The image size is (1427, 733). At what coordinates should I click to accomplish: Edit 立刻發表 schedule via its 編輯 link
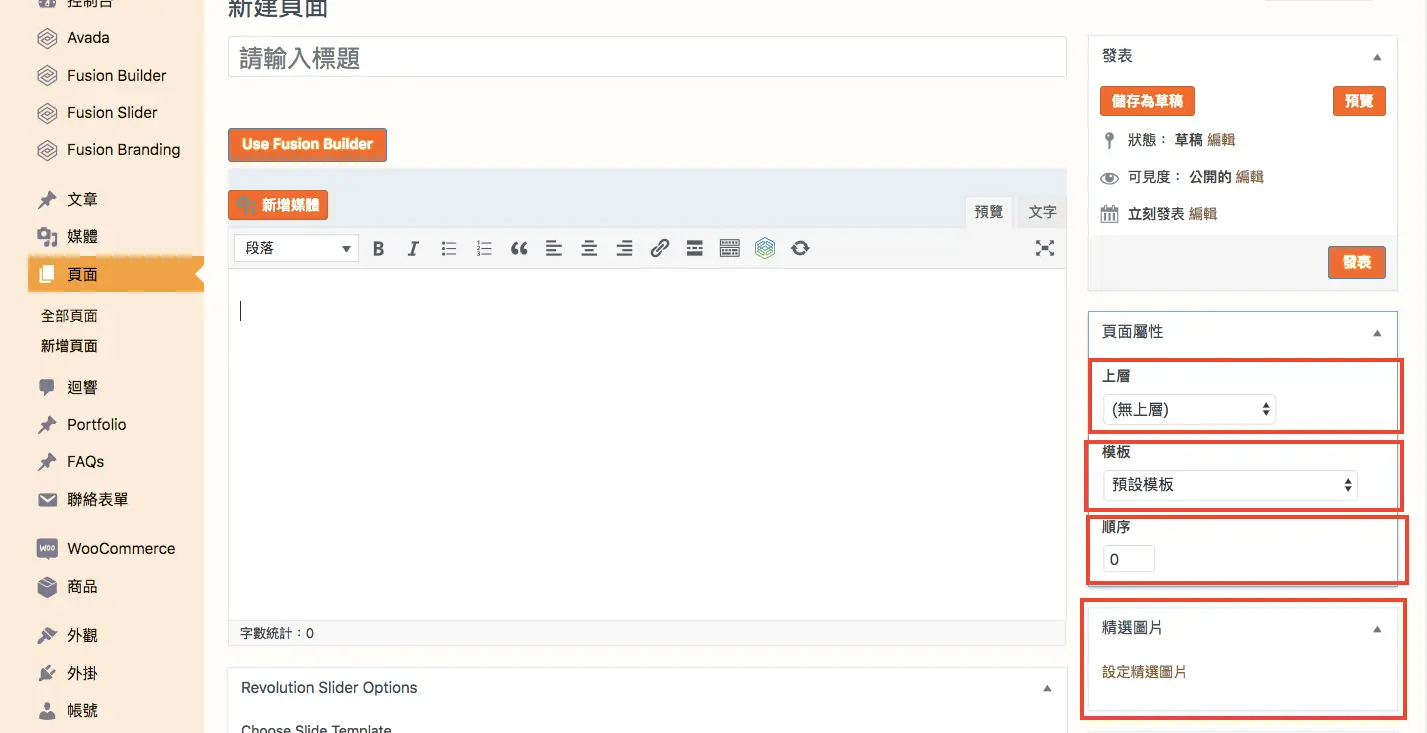pyautogui.click(x=1203, y=214)
